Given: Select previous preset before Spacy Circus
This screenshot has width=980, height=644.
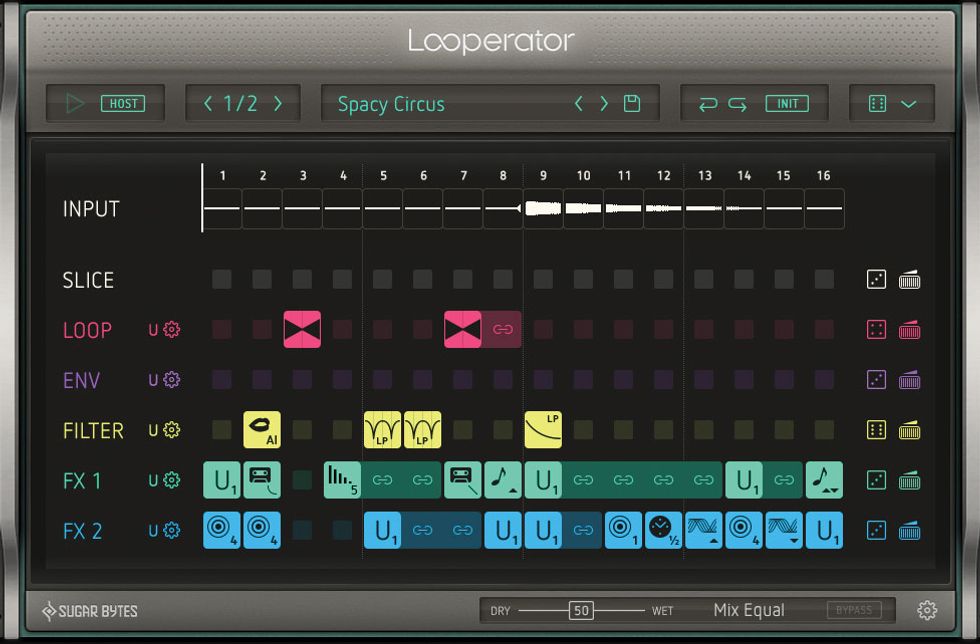Looking at the screenshot, I should click(x=579, y=103).
